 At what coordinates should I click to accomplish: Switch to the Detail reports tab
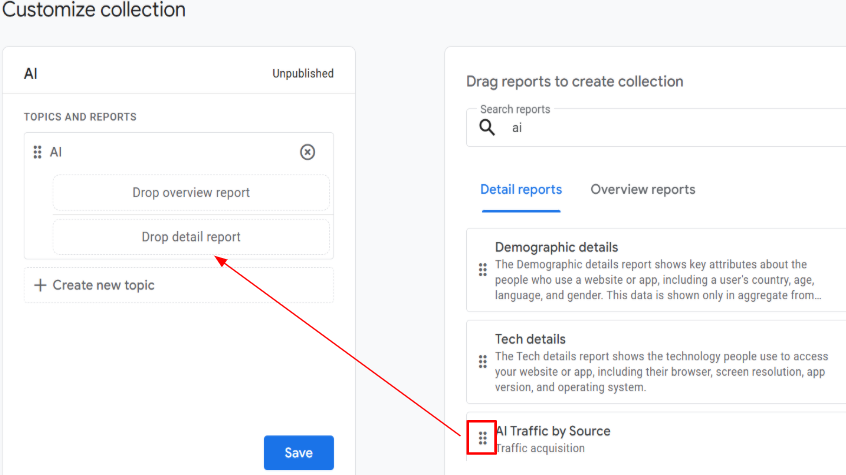[521, 189]
